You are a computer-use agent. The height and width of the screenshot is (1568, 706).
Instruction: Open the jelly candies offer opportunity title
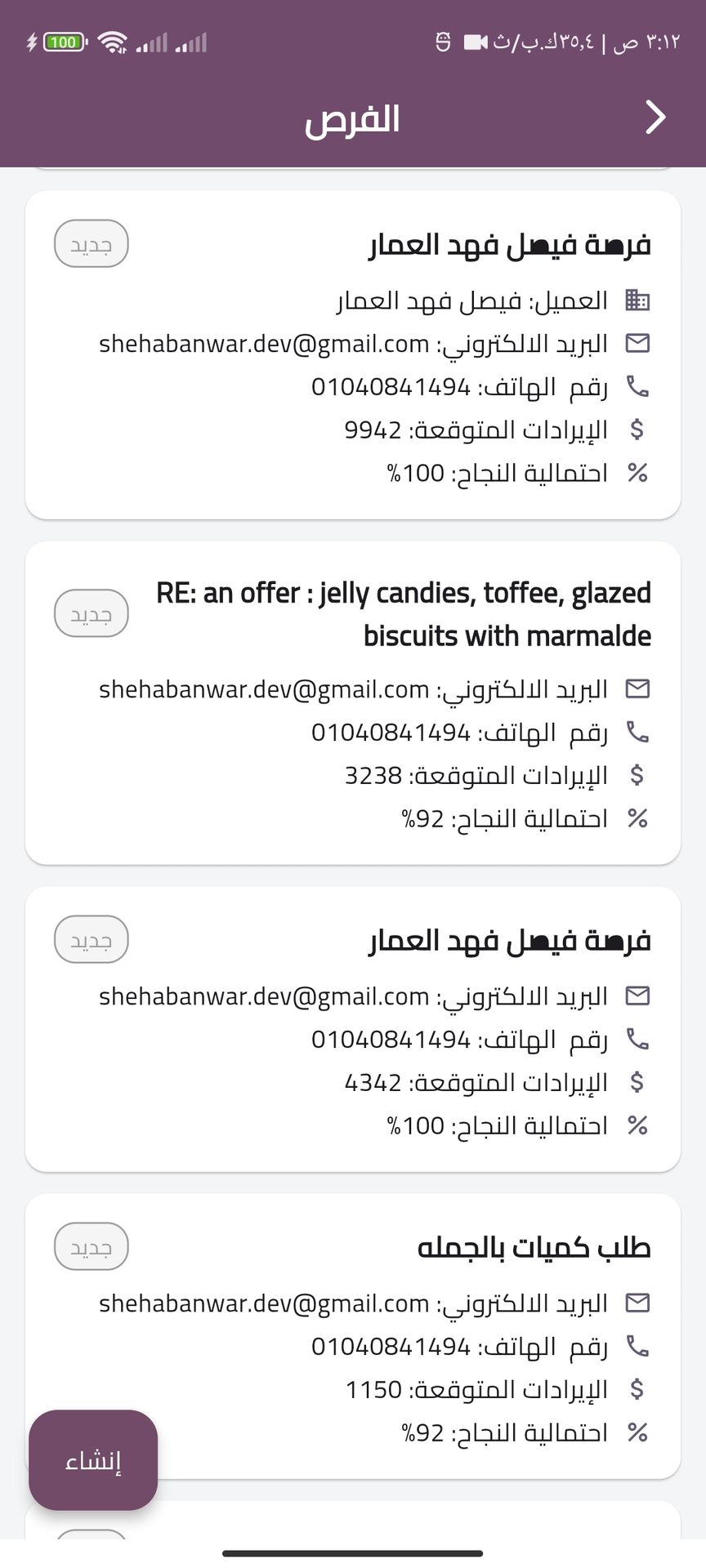pyautogui.click(x=404, y=614)
